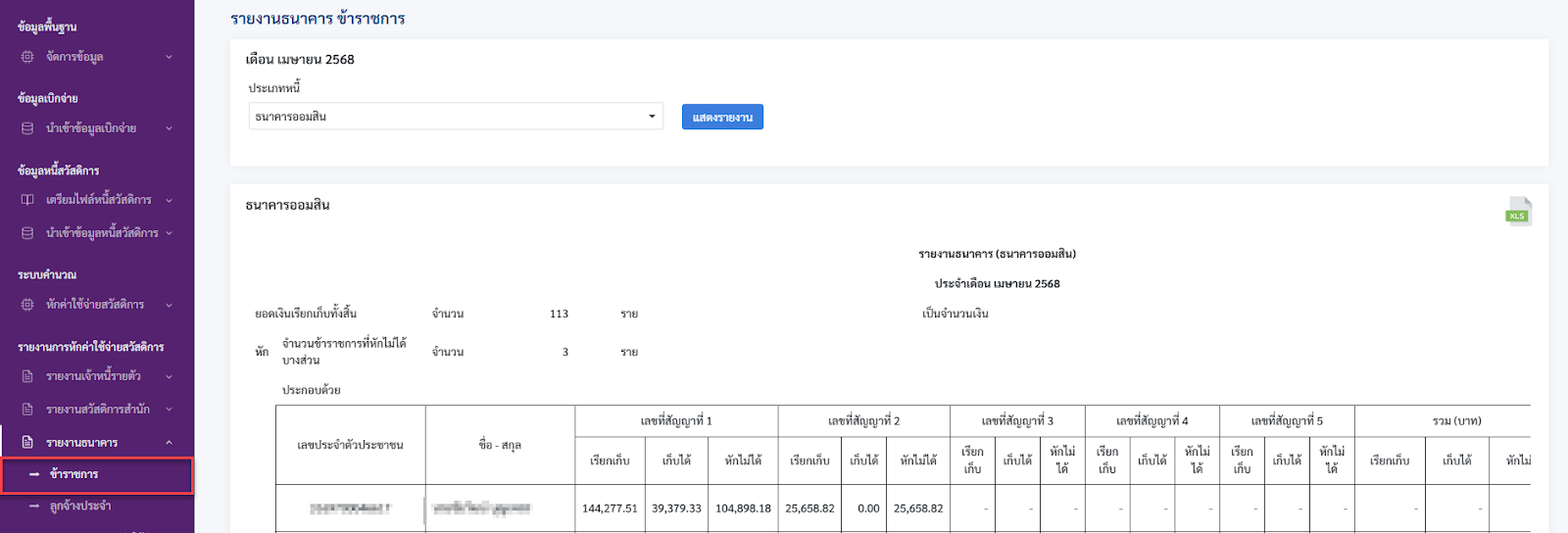Screen dimensions: 1568x533
Task: Click the arrow icon beside ลูกจ้างประจำ
Action: coord(34,507)
